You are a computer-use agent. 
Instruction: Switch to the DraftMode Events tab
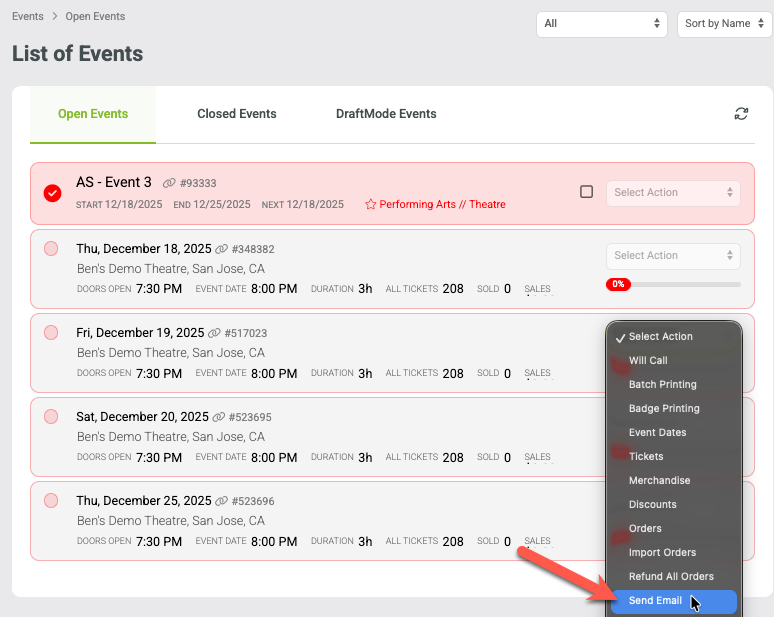pos(386,114)
